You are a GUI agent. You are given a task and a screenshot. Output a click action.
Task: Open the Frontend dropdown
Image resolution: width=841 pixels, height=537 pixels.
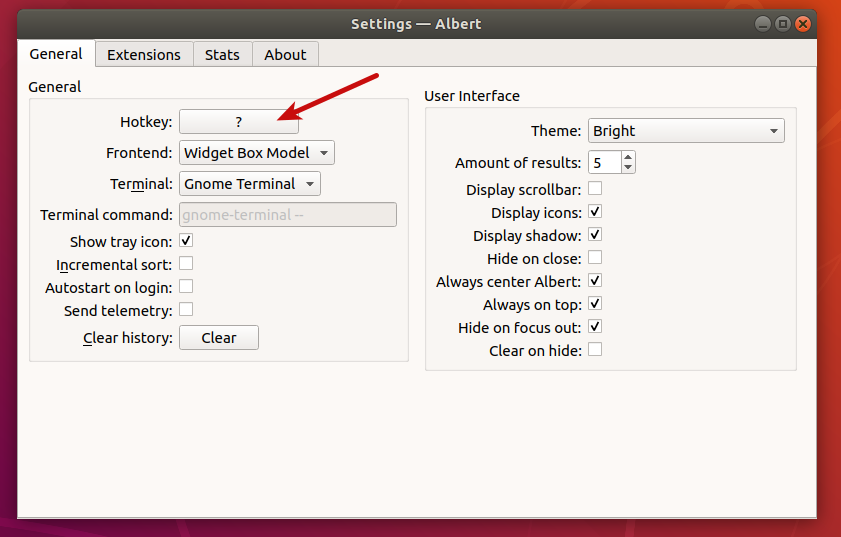[256, 153]
